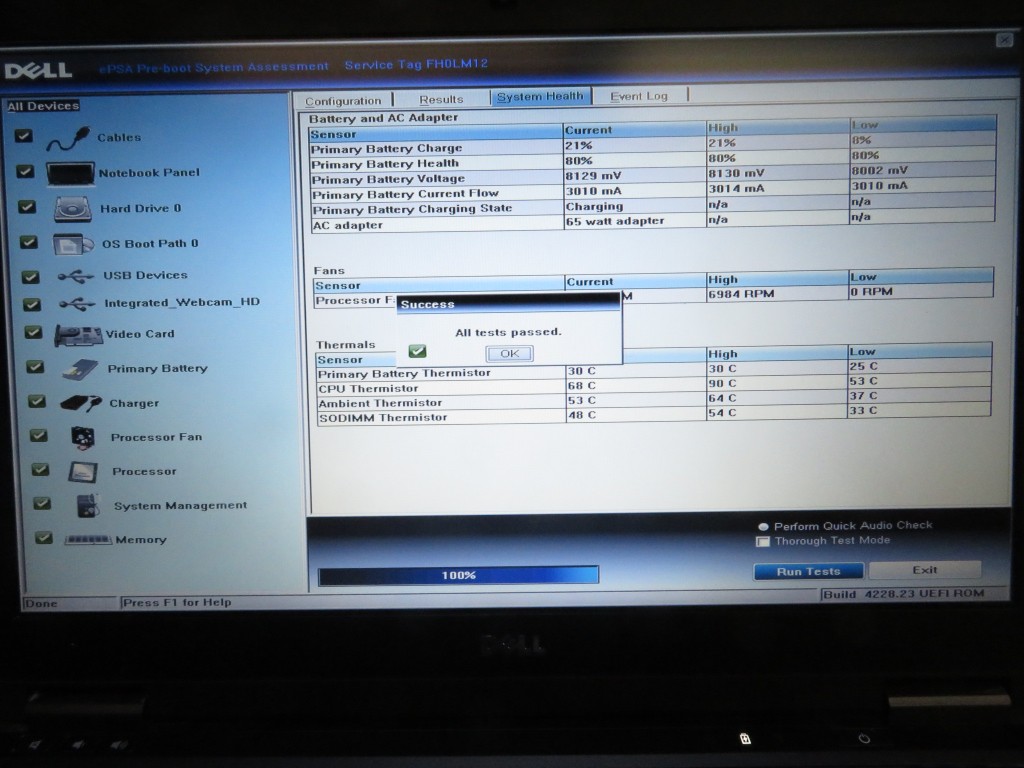This screenshot has height=768, width=1024.
Task: Select the OS Boot Path 0 icon
Action: 72,244
